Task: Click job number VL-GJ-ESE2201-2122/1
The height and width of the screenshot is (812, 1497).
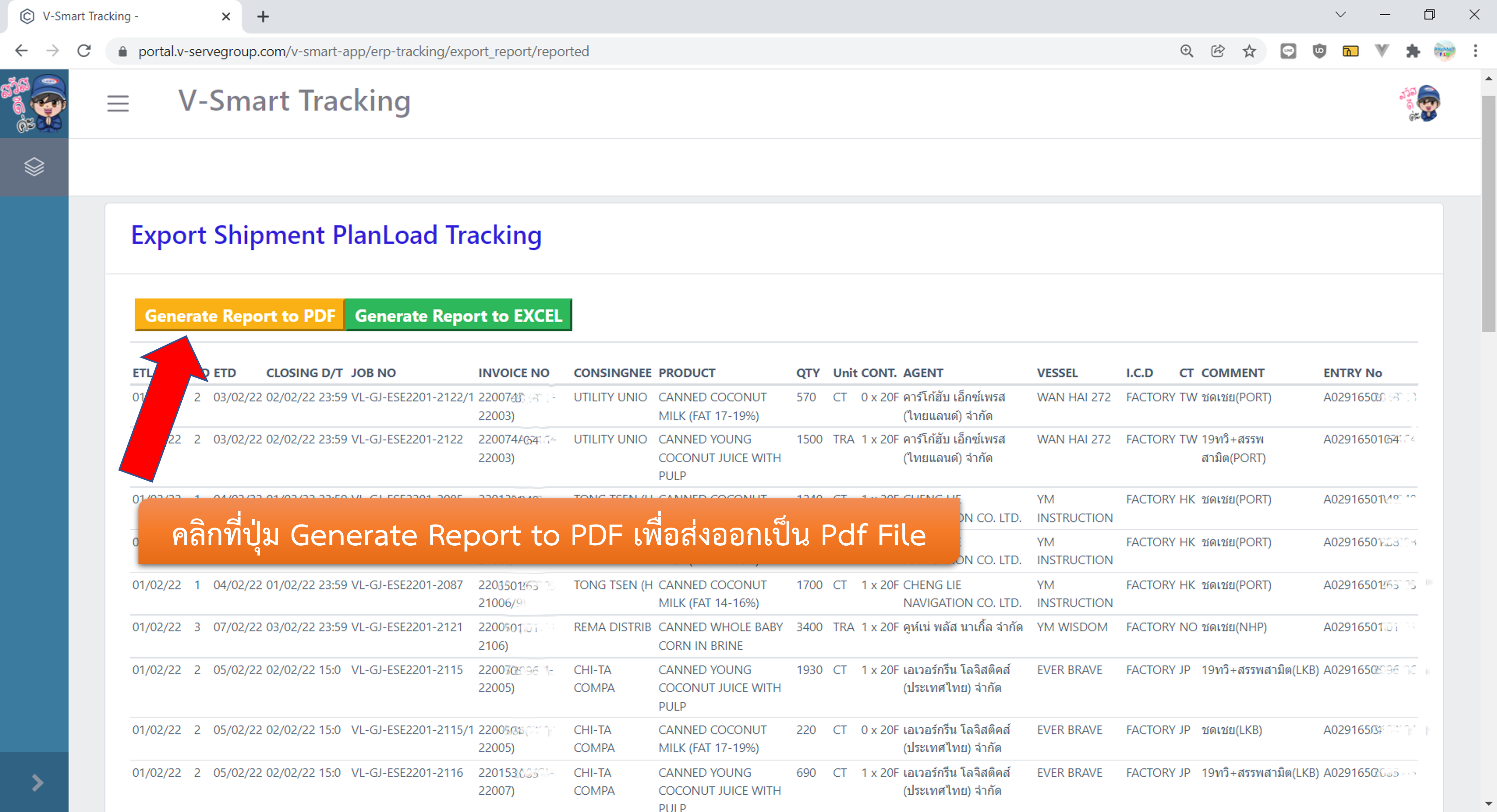Action: 413,397
